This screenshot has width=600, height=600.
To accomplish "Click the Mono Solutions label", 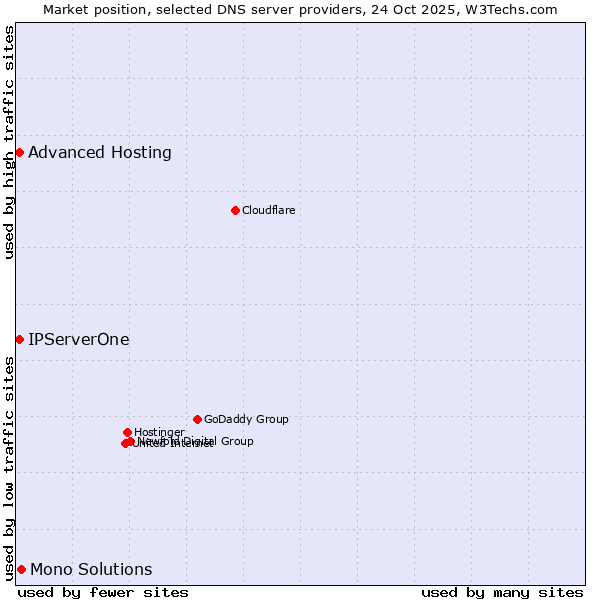I will [x=91, y=569].
